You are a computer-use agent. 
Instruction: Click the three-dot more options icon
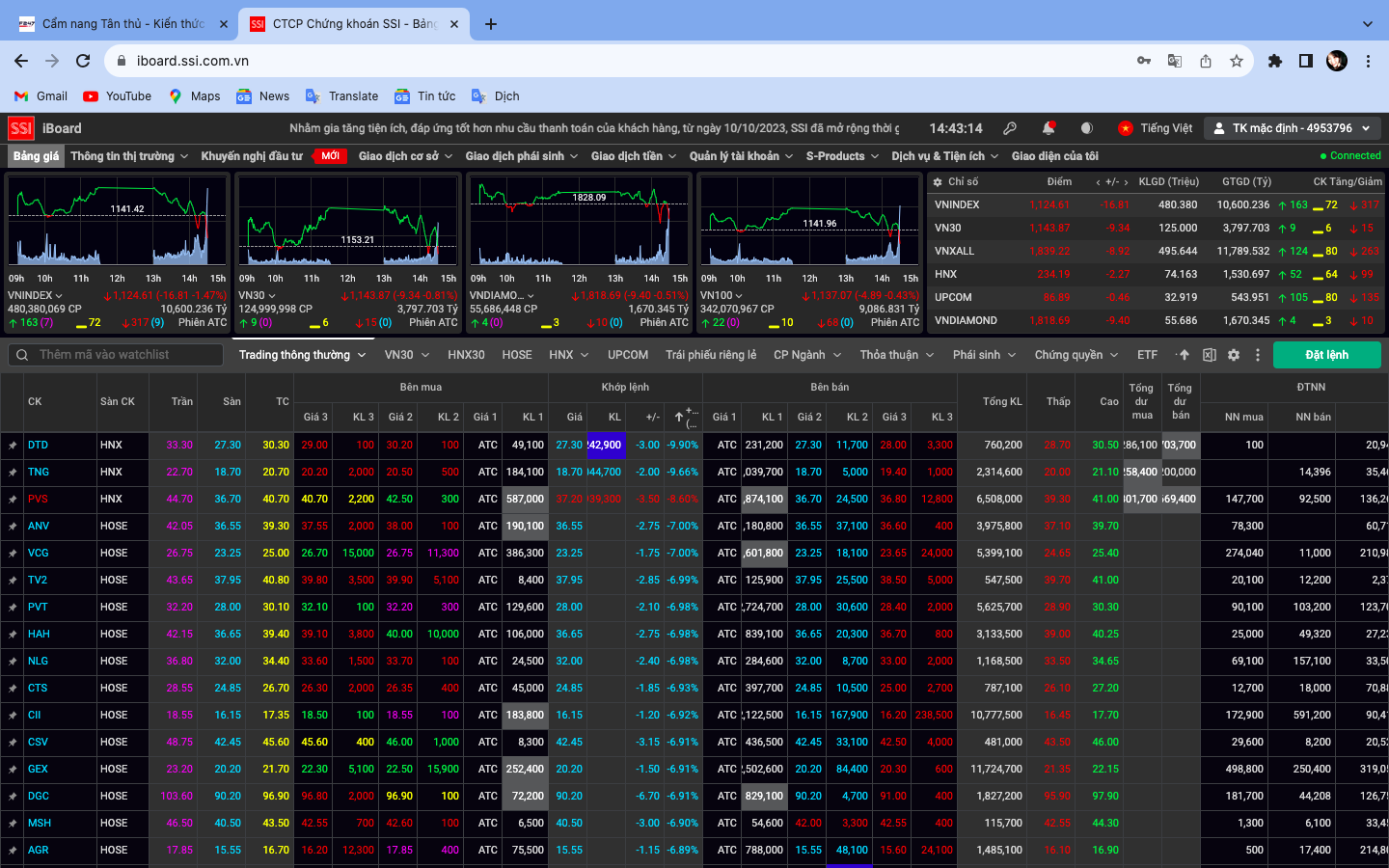coord(1257,355)
